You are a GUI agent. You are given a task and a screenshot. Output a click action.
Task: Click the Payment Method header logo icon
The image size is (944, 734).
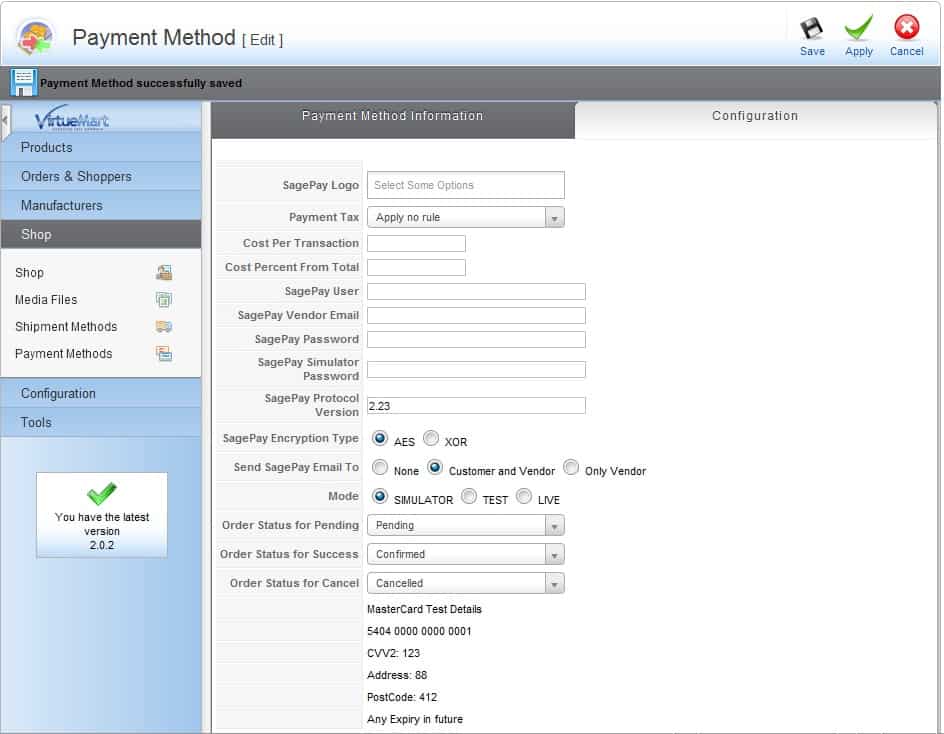click(x=36, y=37)
